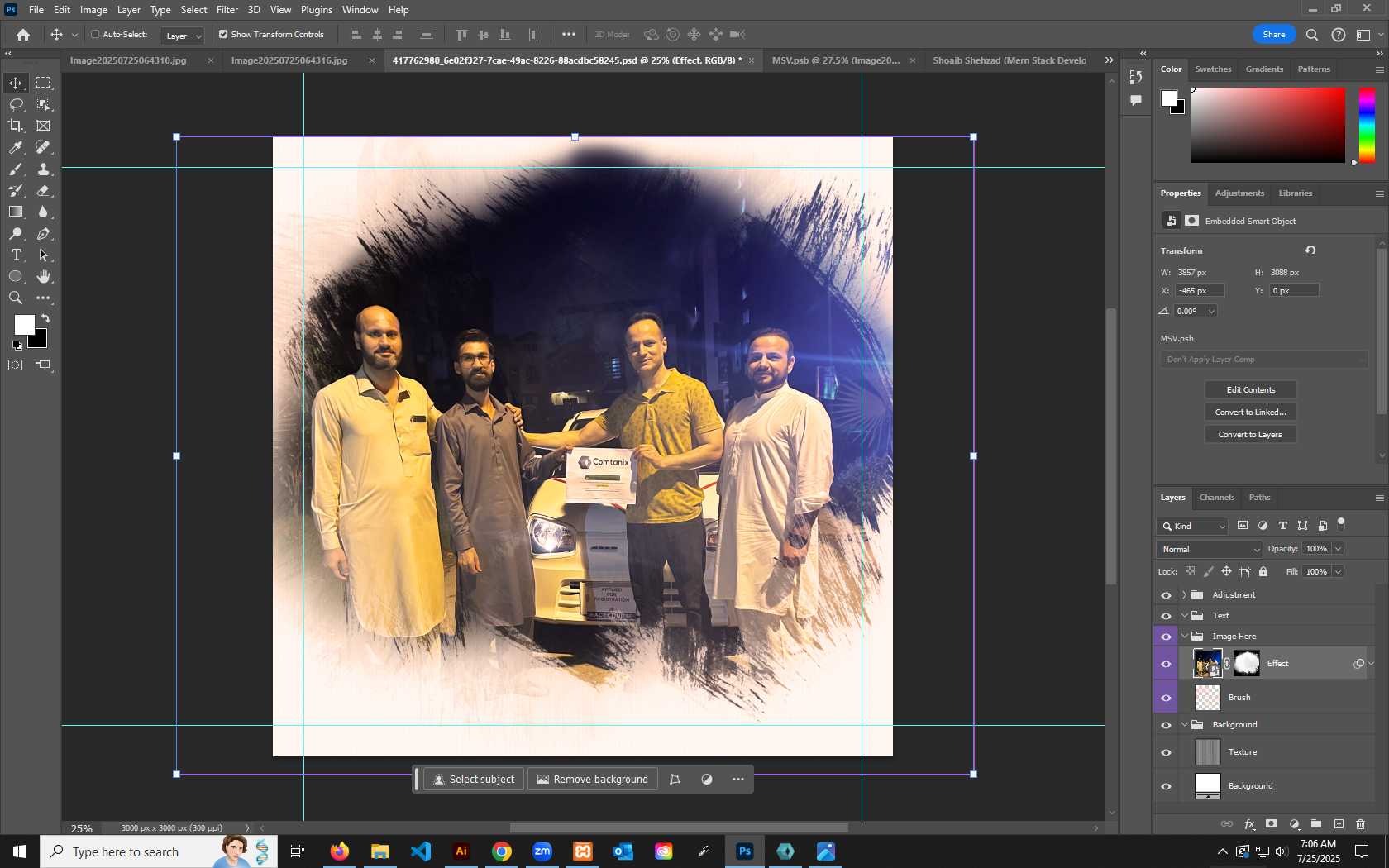The width and height of the screenshot is (1389, 868).
Task: Open the Normal blend mode dropdown
Action: (1210, 549)
